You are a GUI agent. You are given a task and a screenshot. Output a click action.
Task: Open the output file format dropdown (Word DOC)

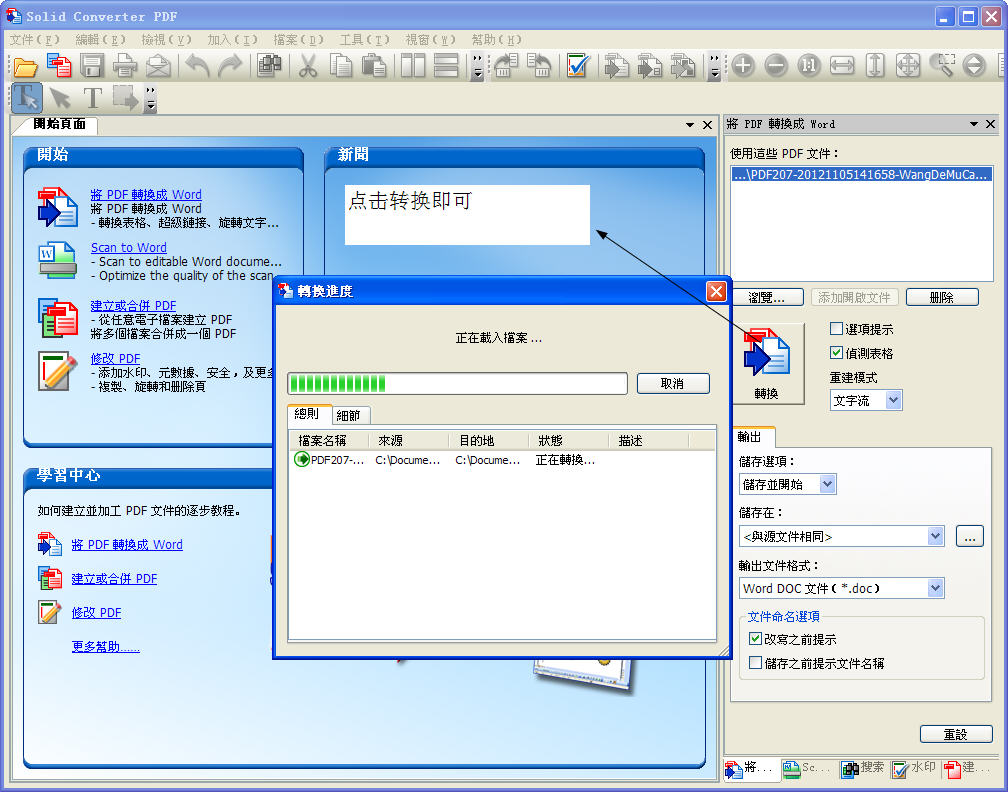[x=842, y=588]
